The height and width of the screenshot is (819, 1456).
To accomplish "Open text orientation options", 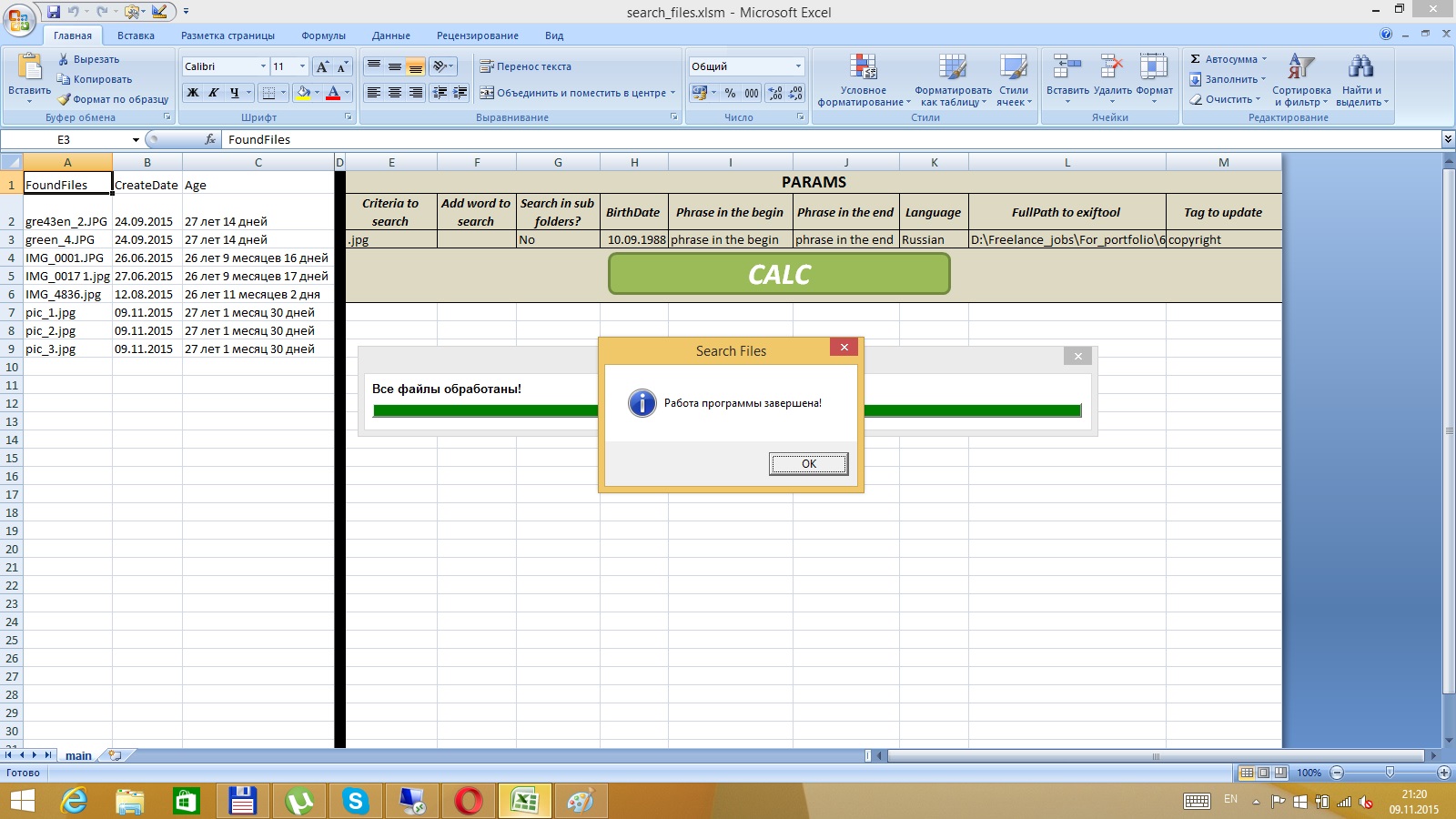I will (x=442, y=66).
